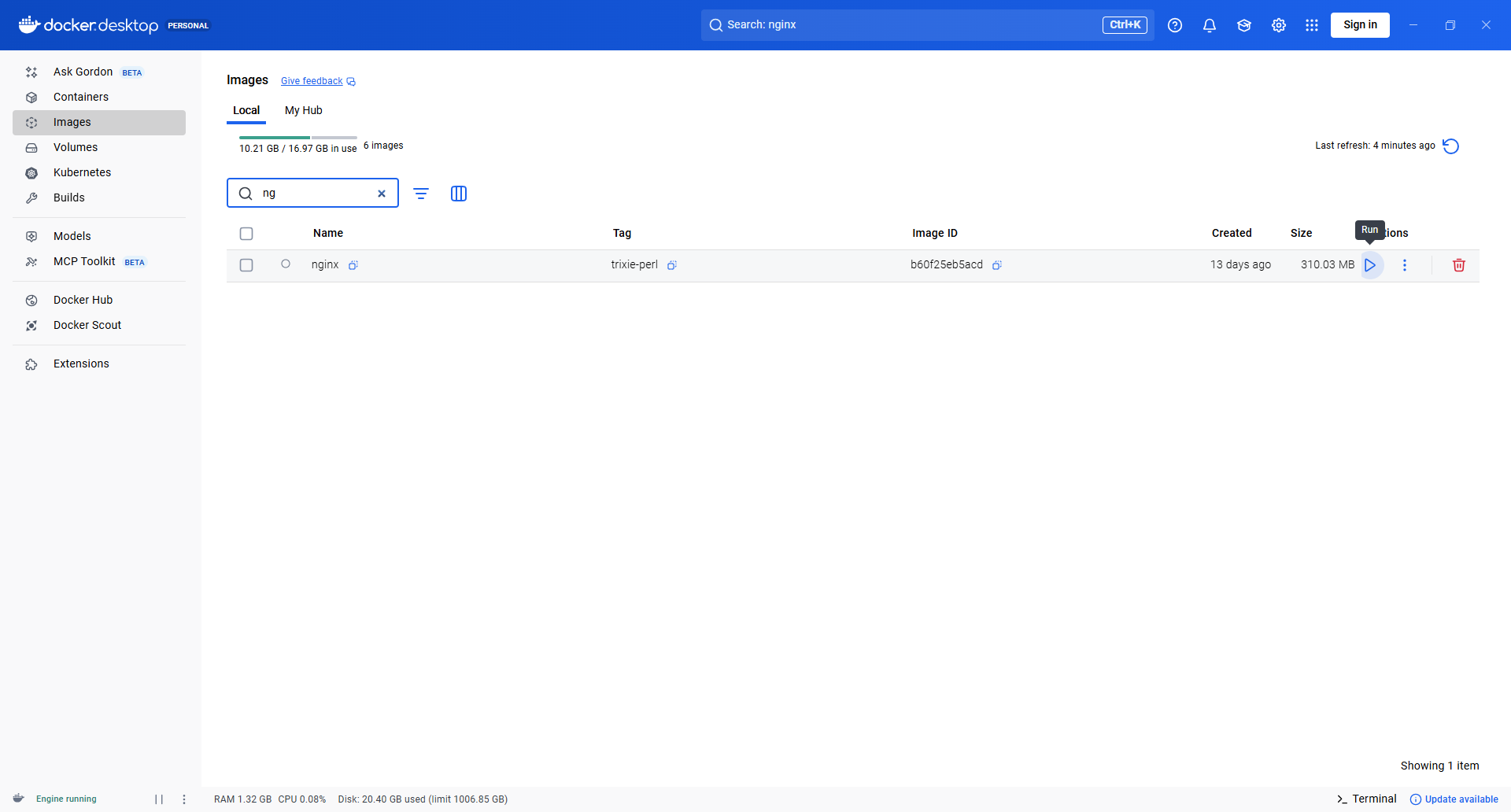1511x812 pixels.
Task: Go to Images in sidebar
Action: pyautogui.click(x=99, y=122)
